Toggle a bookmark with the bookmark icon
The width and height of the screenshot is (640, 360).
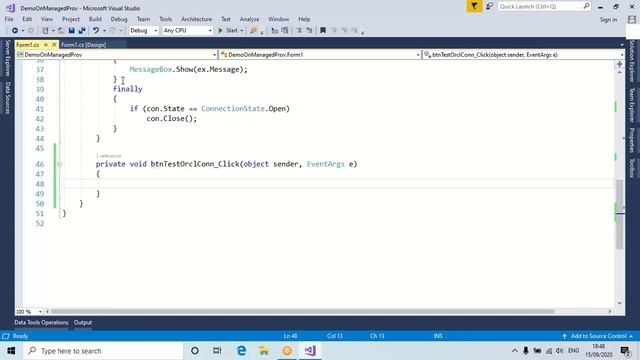323,31
